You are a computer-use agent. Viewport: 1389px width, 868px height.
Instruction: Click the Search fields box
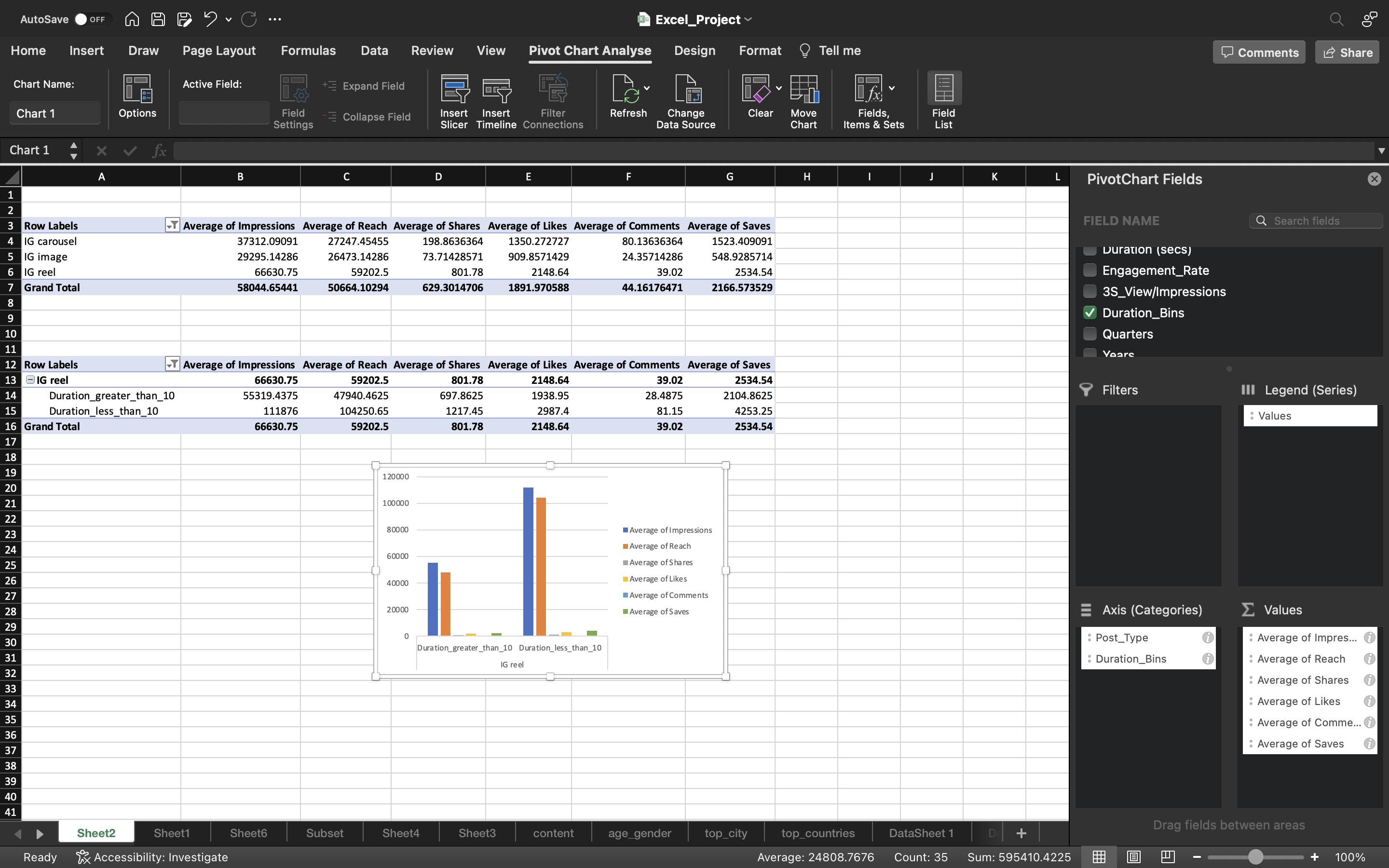[1316, 221]
